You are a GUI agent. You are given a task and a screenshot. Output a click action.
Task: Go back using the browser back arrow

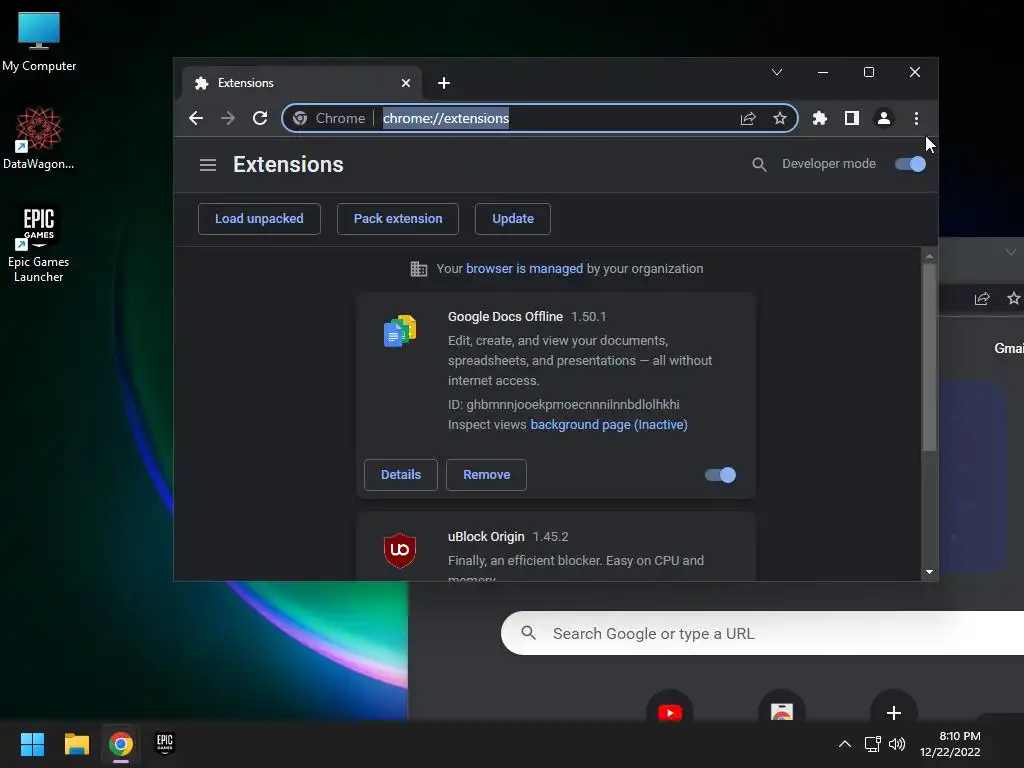[195, 118]
